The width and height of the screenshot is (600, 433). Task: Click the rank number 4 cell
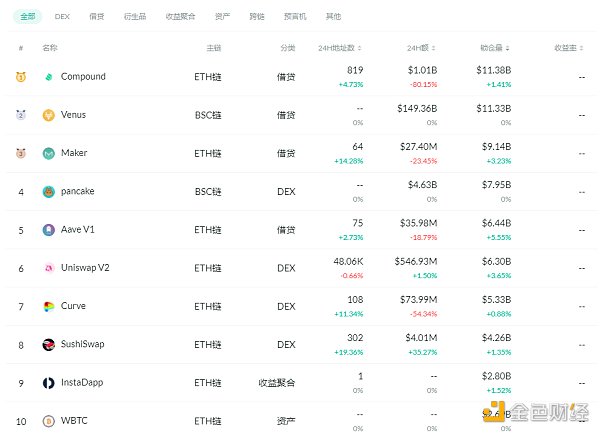coord(21,192)
